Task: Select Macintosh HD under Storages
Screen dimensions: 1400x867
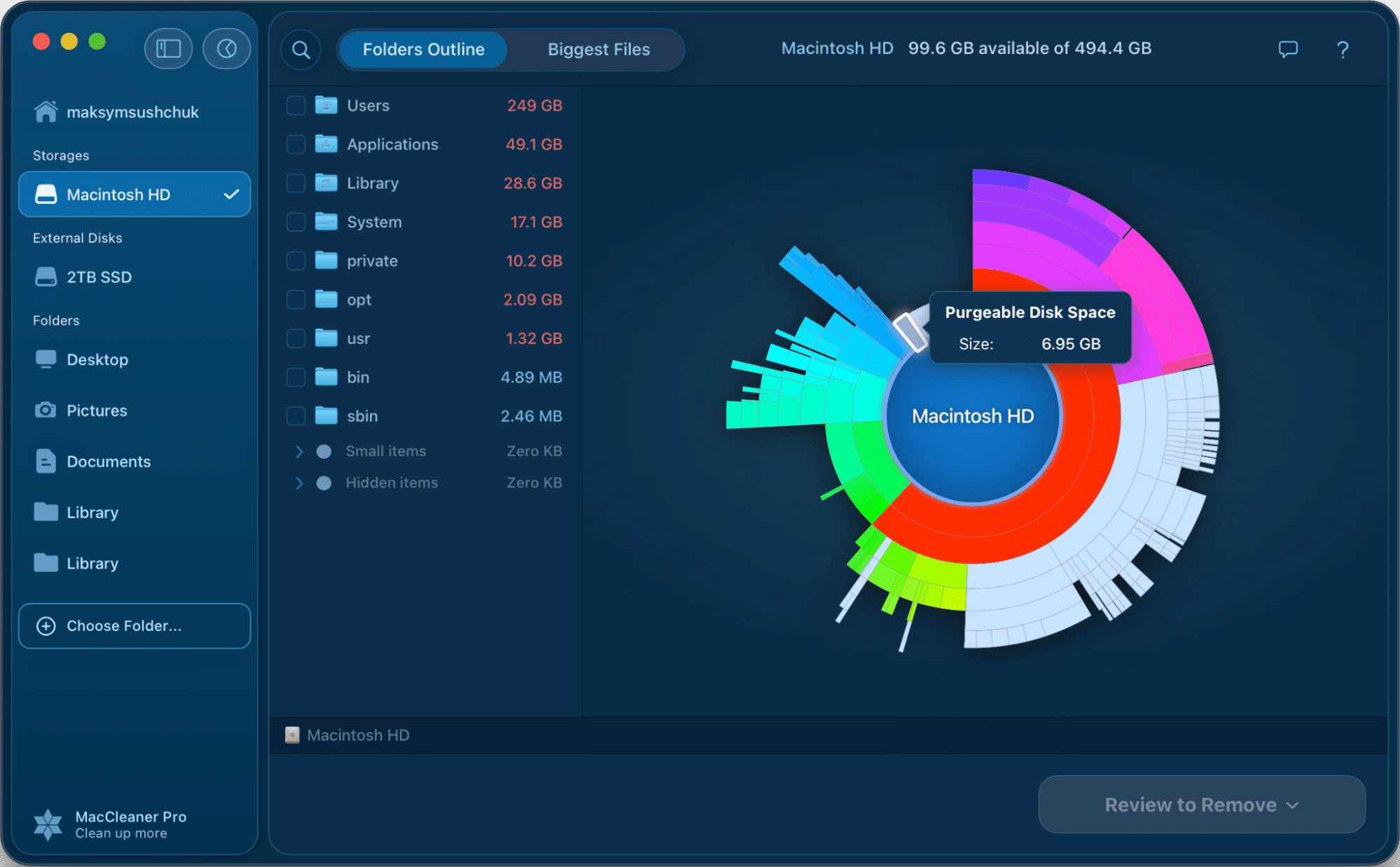Action: click(x=134, y=195)
